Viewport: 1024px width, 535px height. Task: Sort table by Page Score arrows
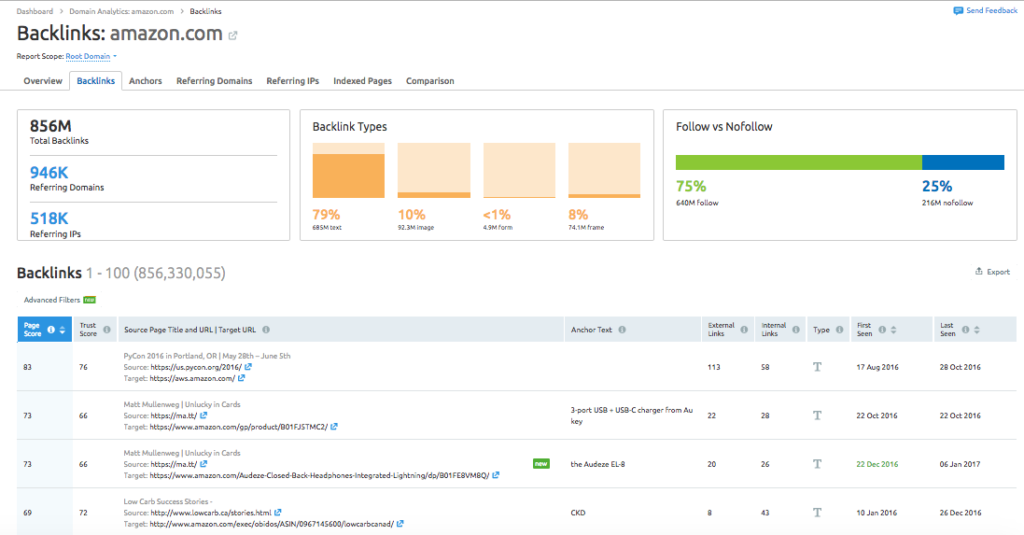[x=62, y=330]
